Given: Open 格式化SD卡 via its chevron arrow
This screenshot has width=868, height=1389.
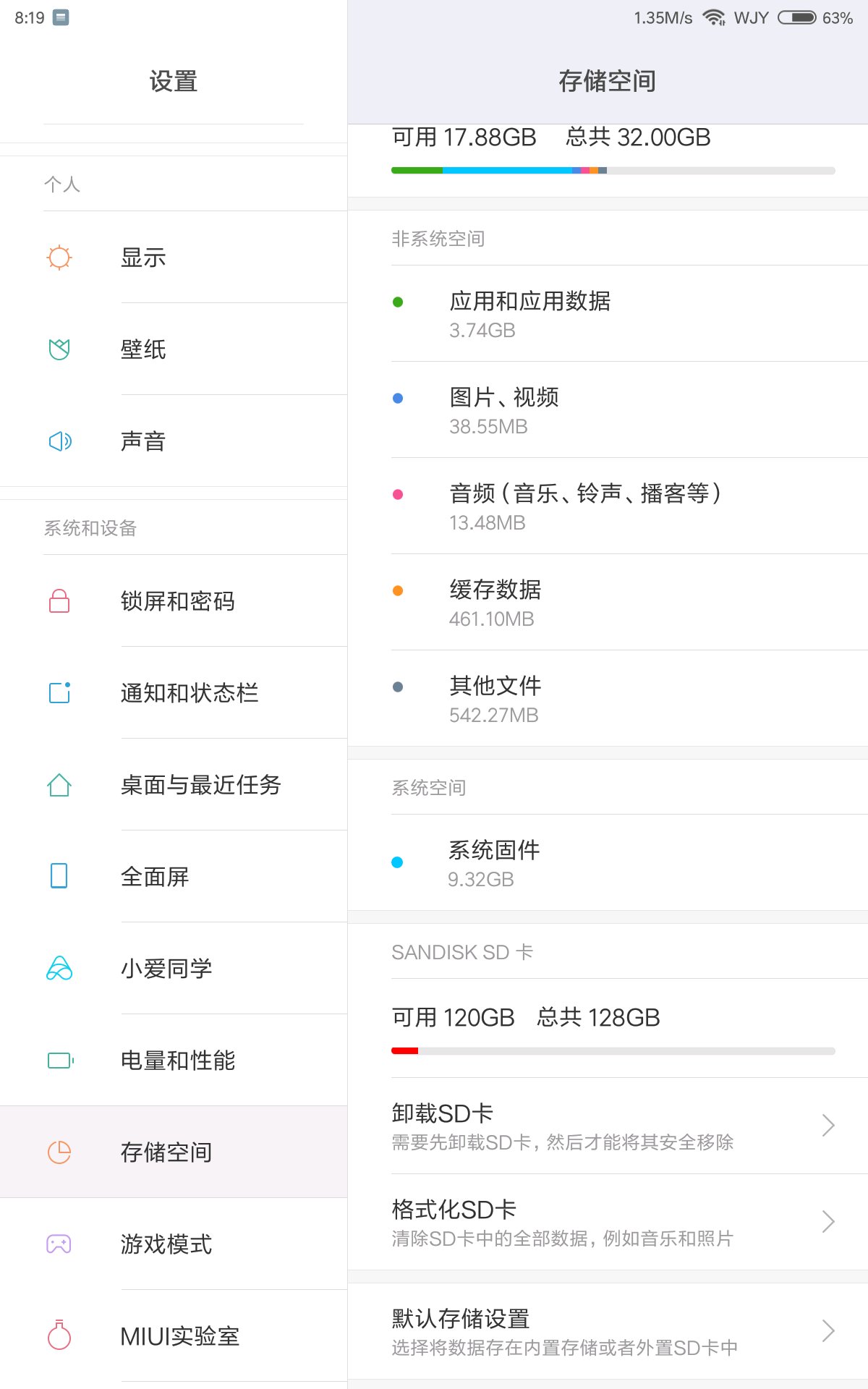Looking at the screenshot, I should pos(828,1222).
